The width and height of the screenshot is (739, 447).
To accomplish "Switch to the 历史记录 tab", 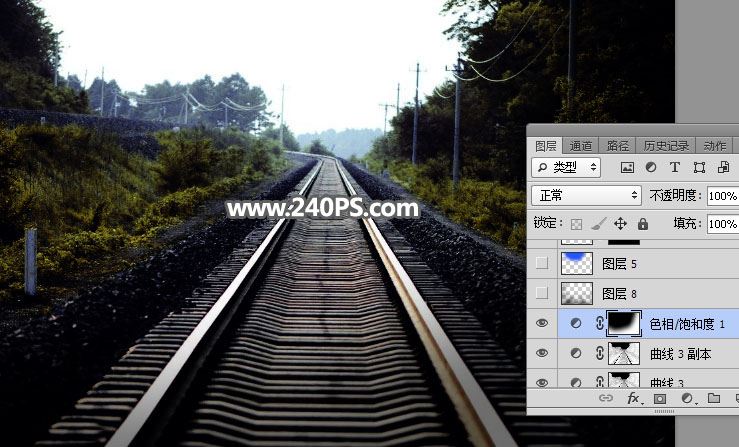I will click(x=666, y=146).
